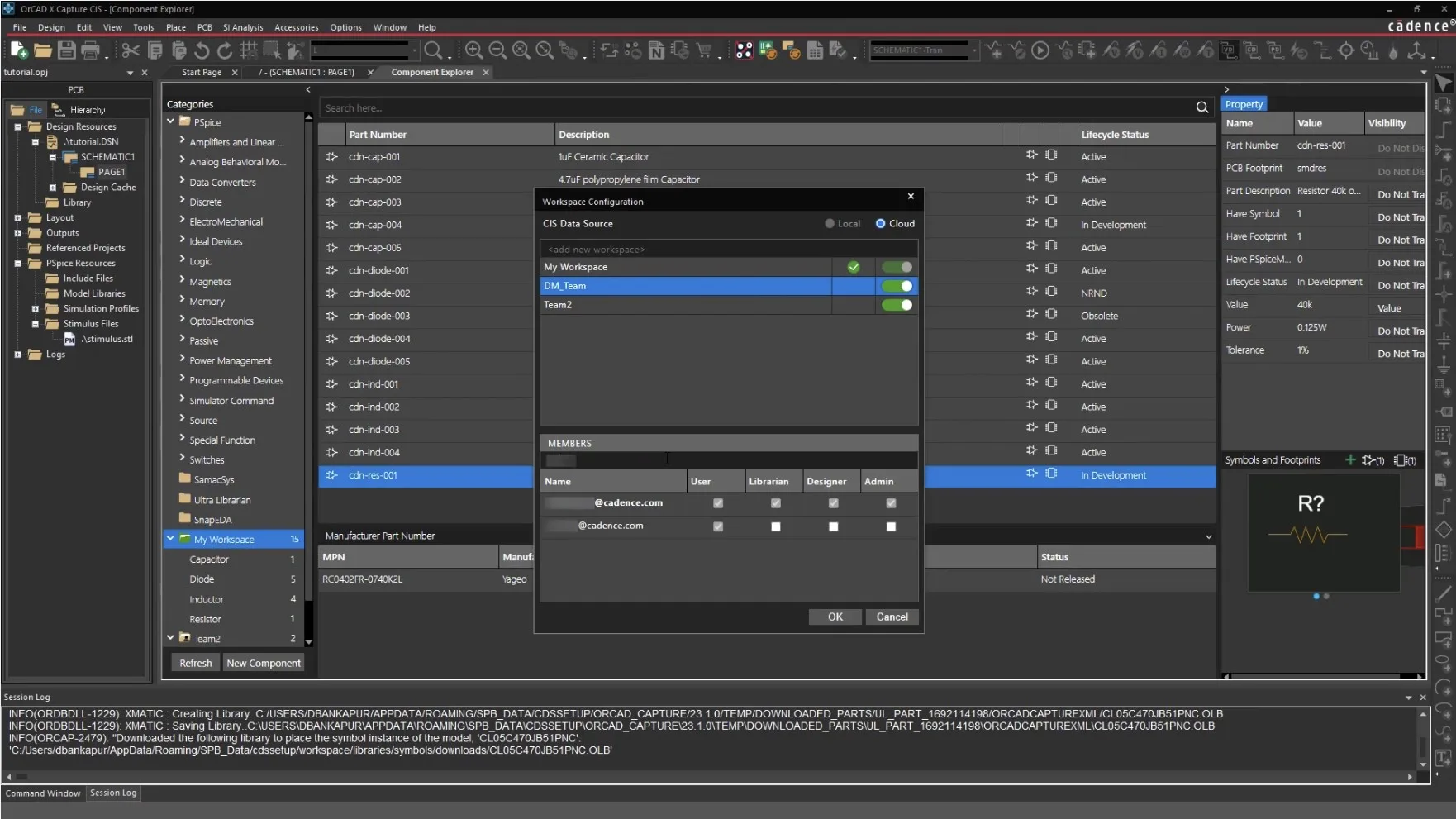The width and height of the screenshot is (1456, 819).
Task: Toggle the DM_Team workspace switch
Action: coord(897,286)
